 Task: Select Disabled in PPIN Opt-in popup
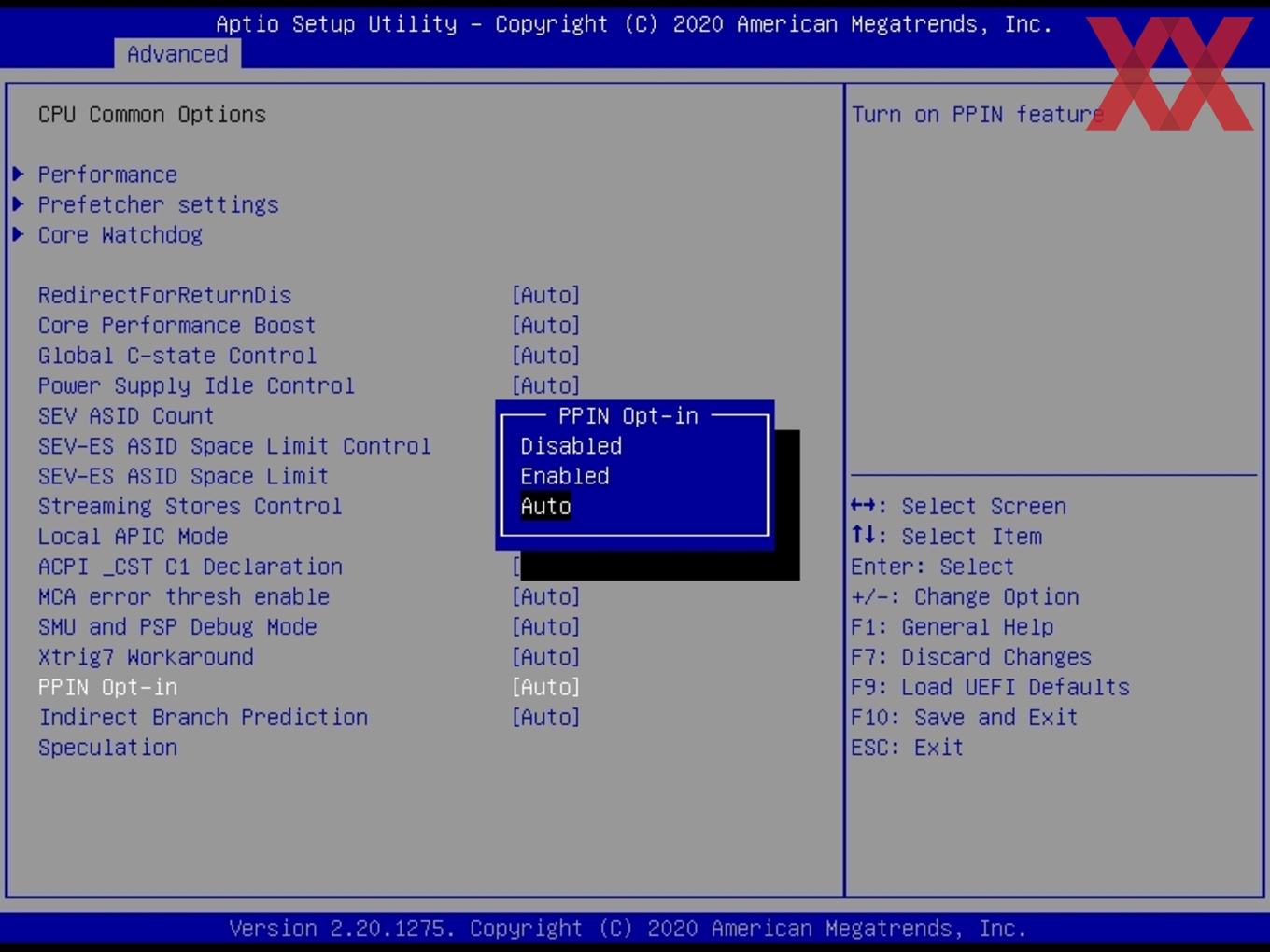click(x=571, y=446)
